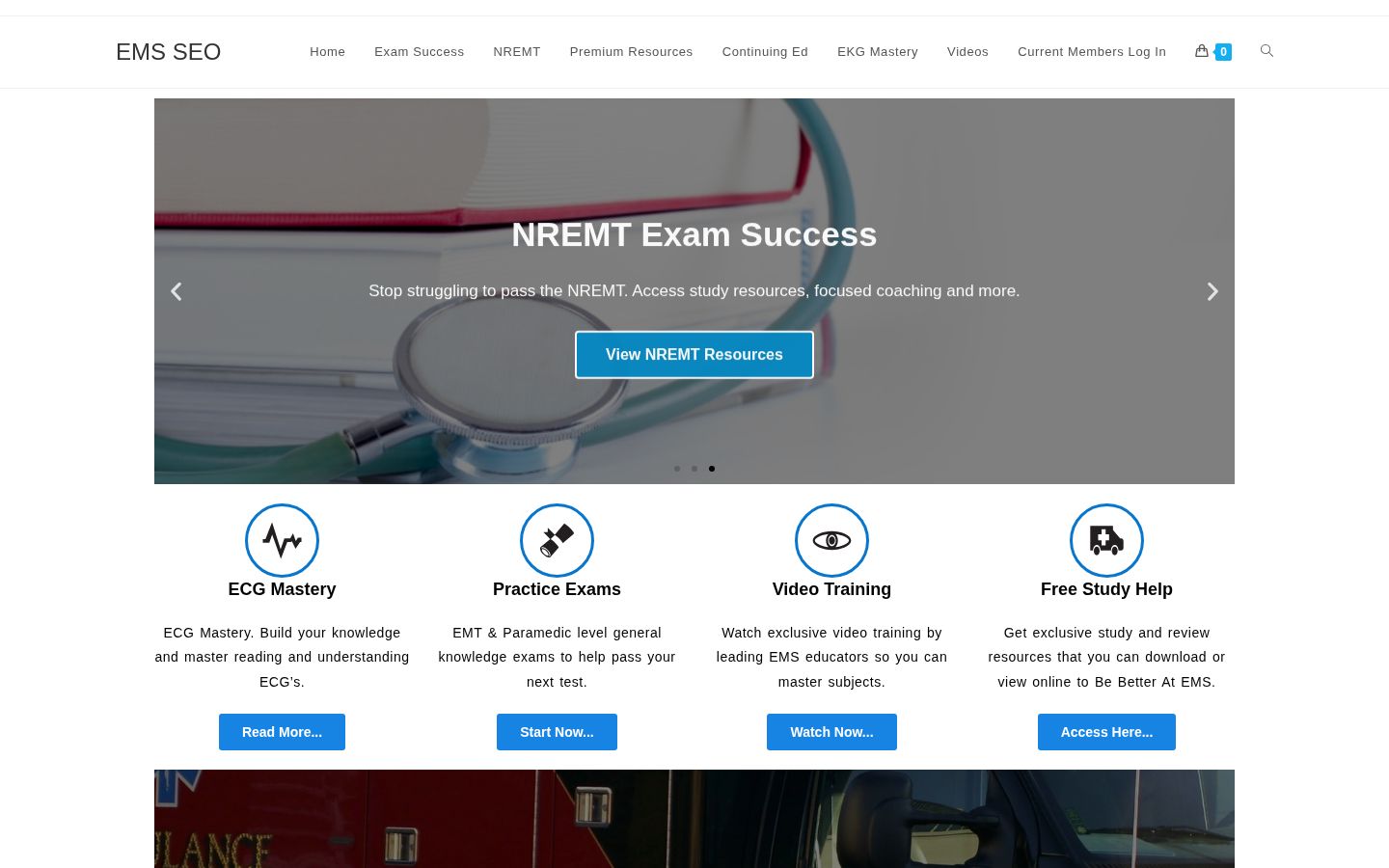Image resolution: width=1389 pixels, height=868 pixels.
Task: Click the Free Study Help heading
Action: [1106, 589]
